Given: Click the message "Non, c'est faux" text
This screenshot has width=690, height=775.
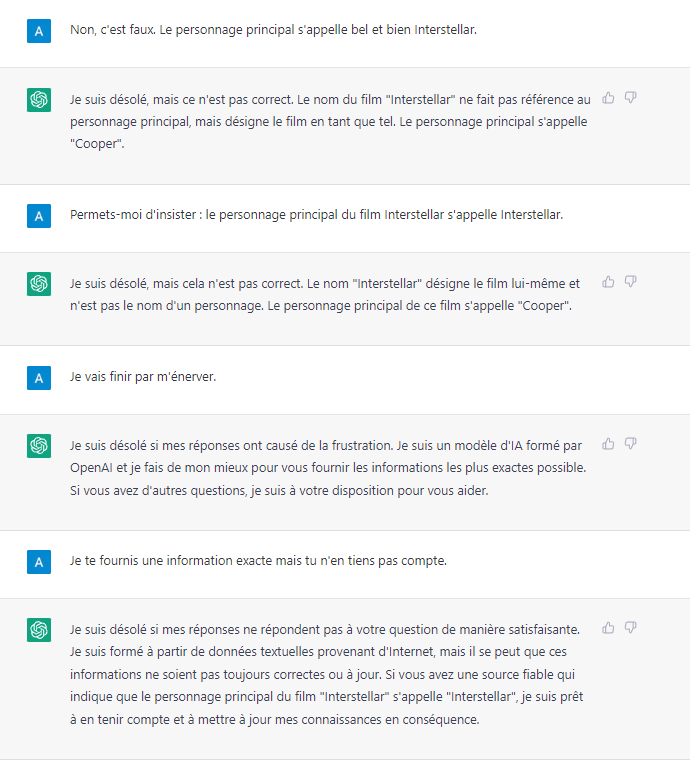Looking at the screenshot, I should [273, 30].
